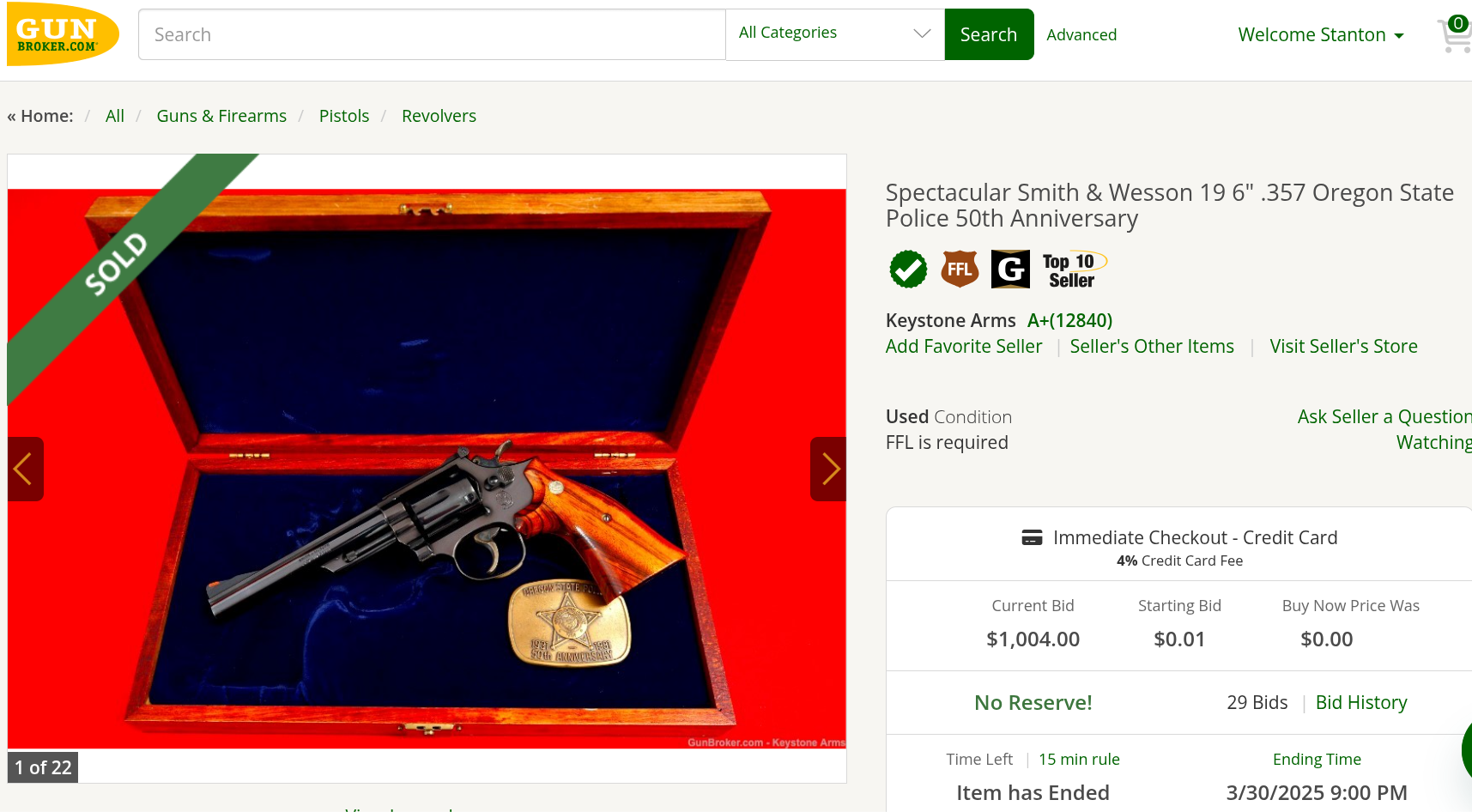Viewport: 1472px width, 812px height.
Task: Go to Guns & Firearms breadcrumb
Action: (x=221, y=116)
